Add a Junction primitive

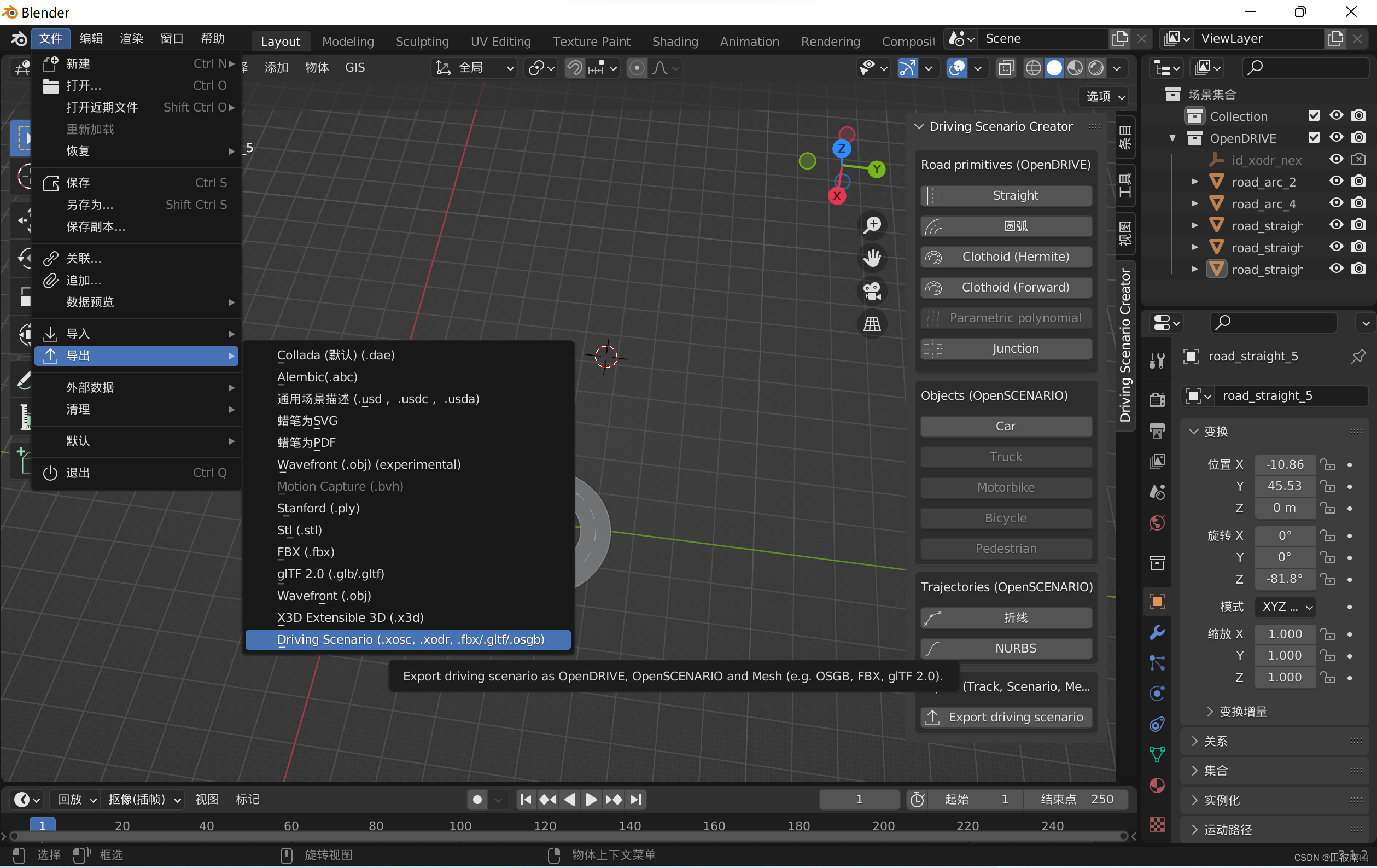[x=1006, y=349]
